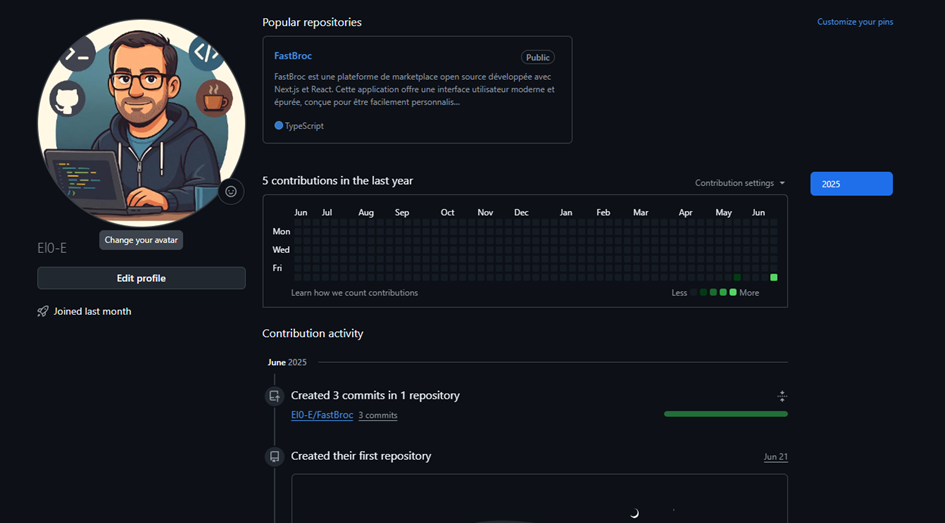
Task: Click the smiley set status icon
Action: tap(231, 191)
